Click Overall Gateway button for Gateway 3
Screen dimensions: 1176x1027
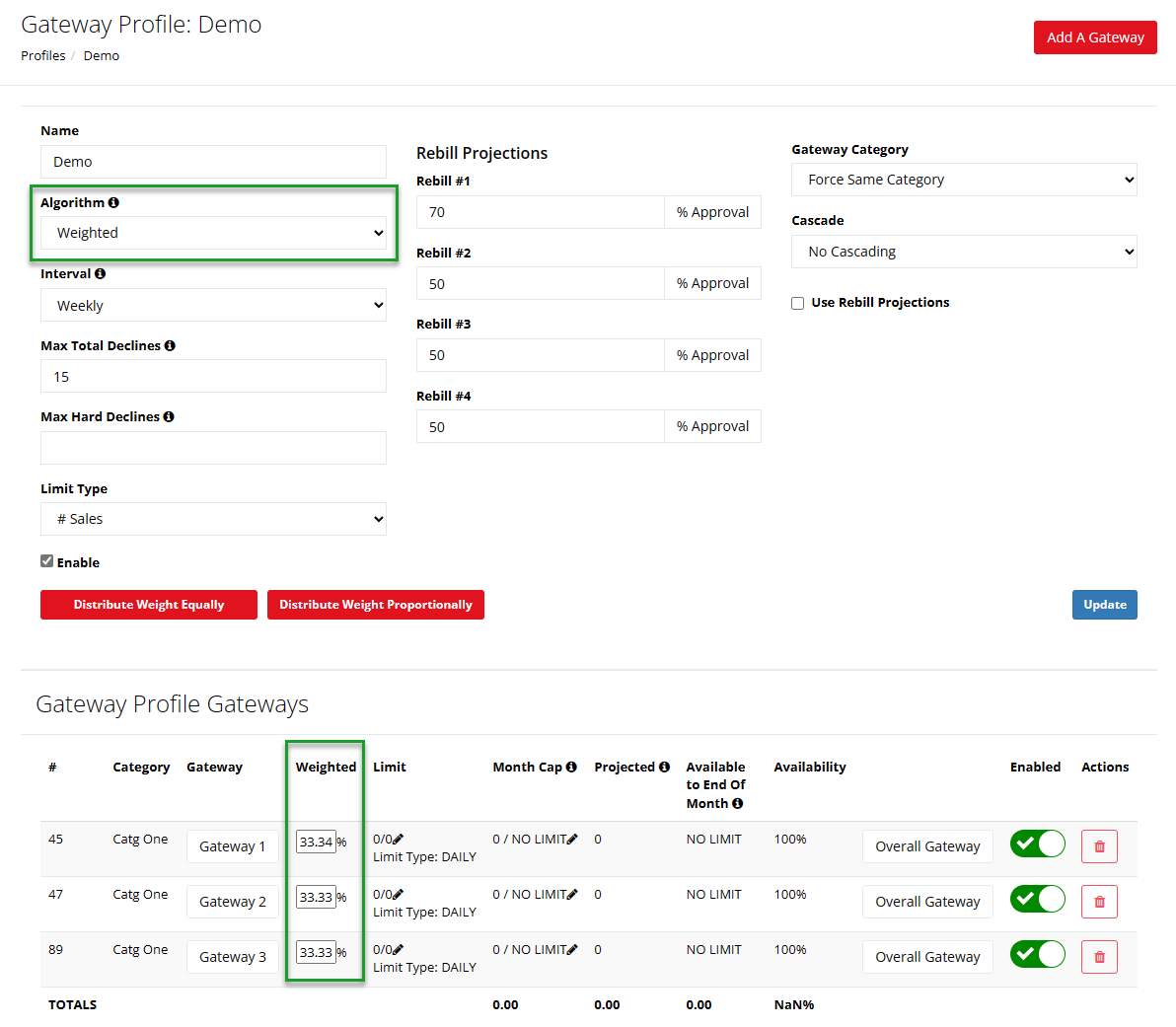tap(927, 957)
